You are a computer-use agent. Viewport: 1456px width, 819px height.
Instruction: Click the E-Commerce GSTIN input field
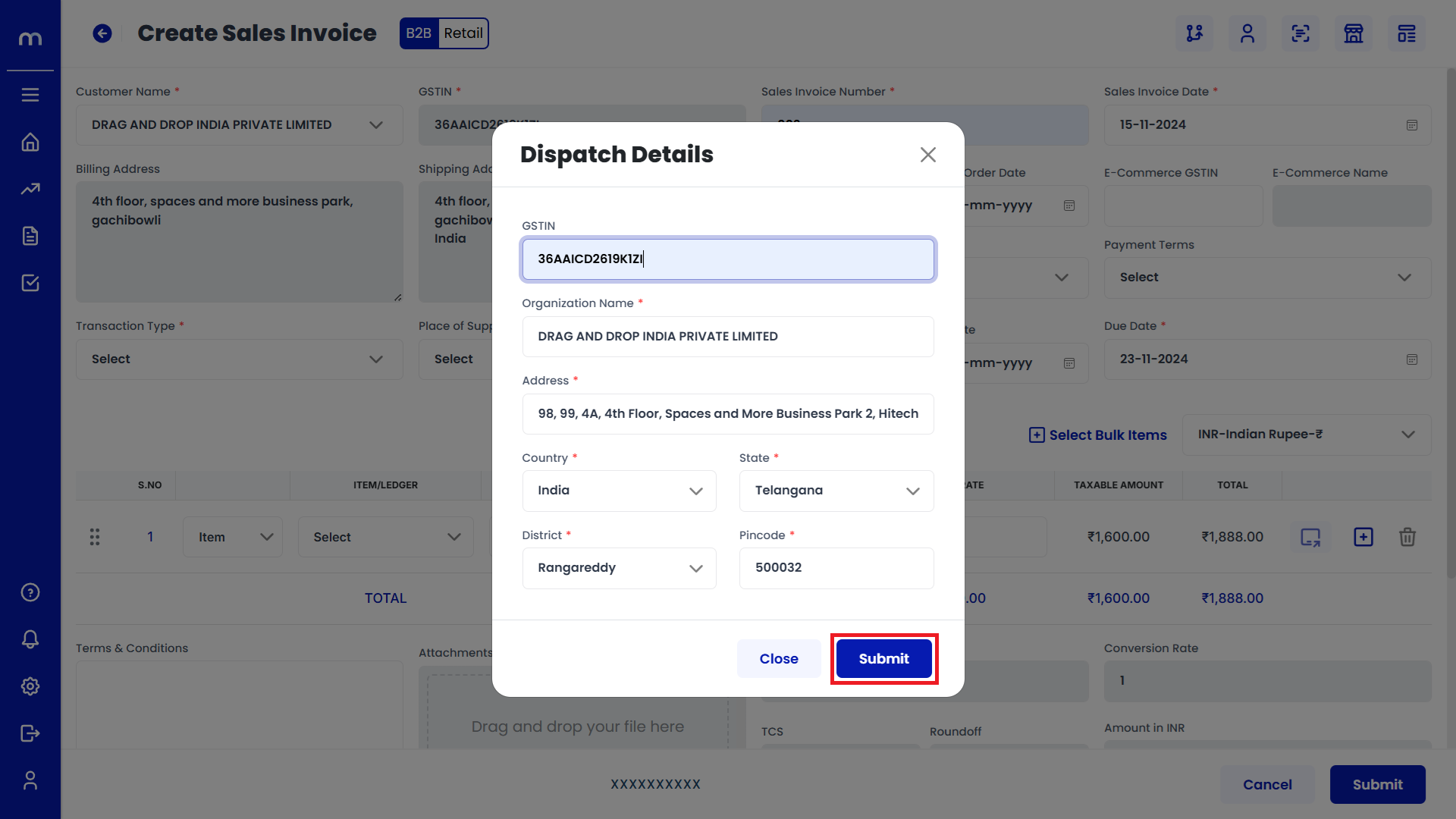(1184, 206)
